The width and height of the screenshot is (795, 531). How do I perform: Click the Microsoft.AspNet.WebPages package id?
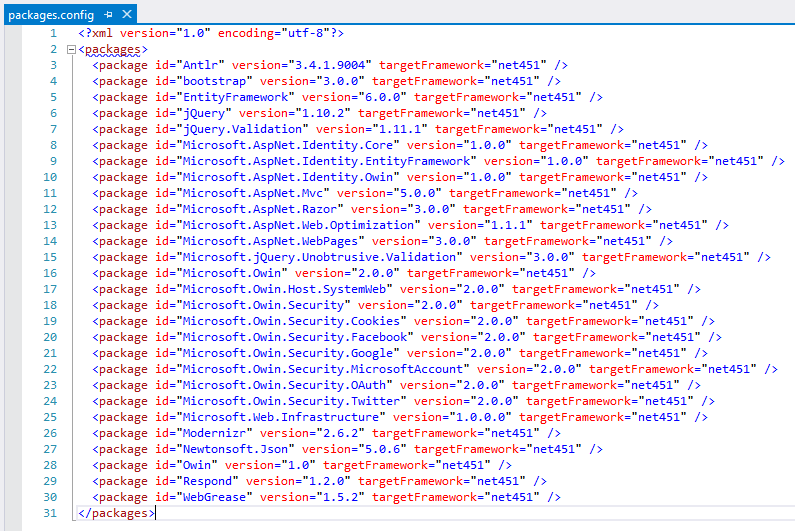pos(270,241)
